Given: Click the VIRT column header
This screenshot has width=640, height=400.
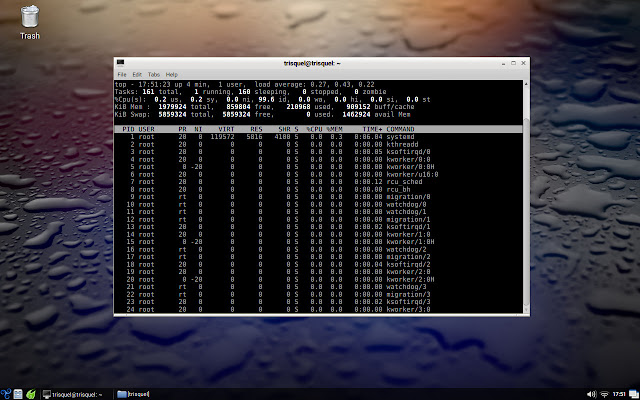Looking at the screenshot, I should tap(226, 129).
